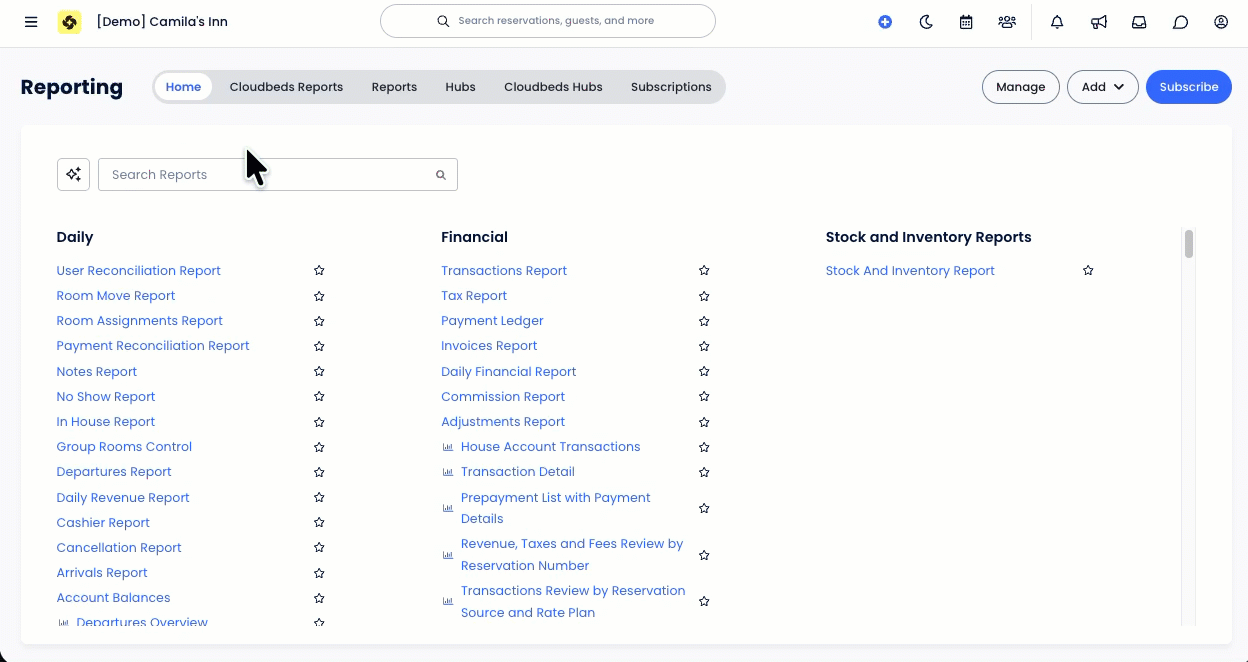
Task: Open the chat bubble icon
Action: 1180,22
